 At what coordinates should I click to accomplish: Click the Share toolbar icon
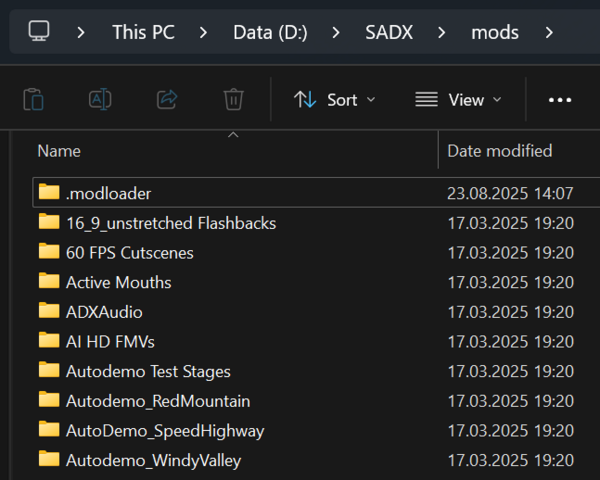coord(167,100)
